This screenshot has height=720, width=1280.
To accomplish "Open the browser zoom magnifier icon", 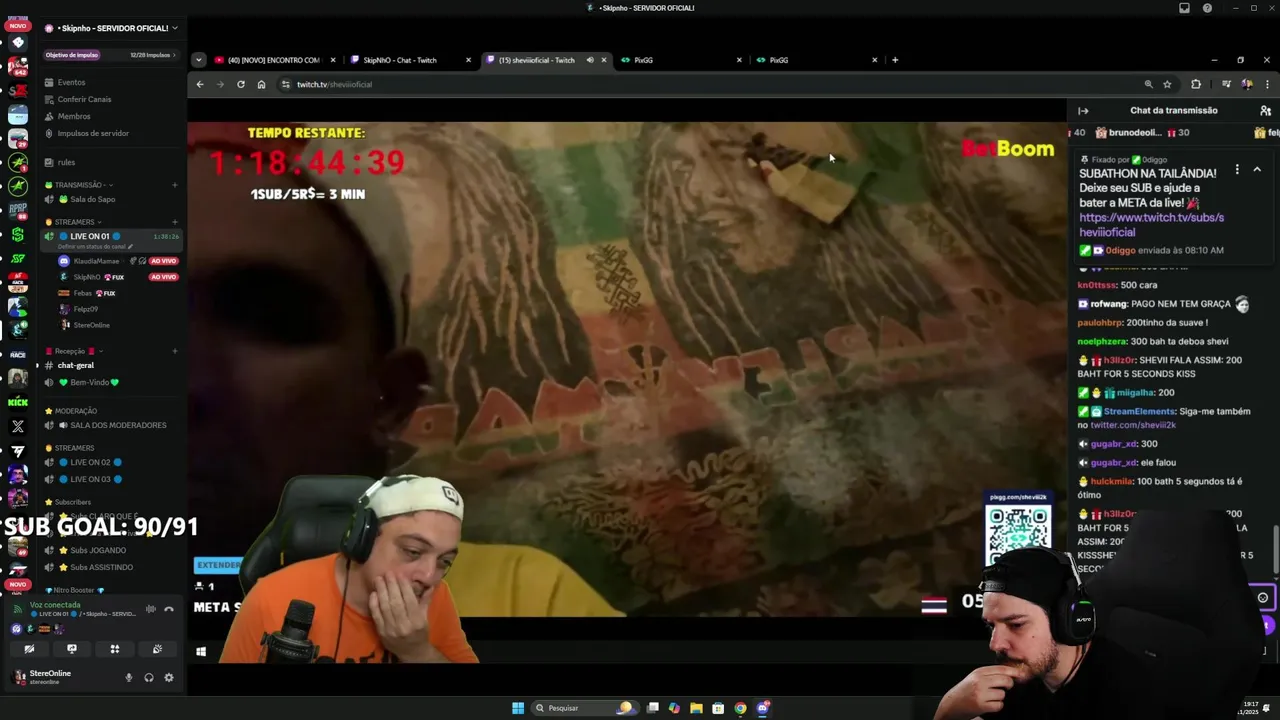I will pyautogui.click(x=1148, y=84).
